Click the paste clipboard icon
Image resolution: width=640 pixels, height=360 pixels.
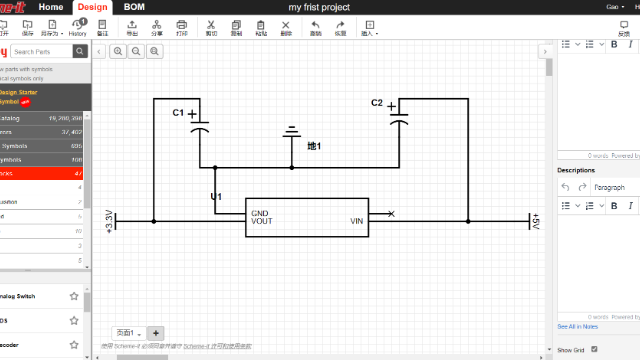pos(261,28)
